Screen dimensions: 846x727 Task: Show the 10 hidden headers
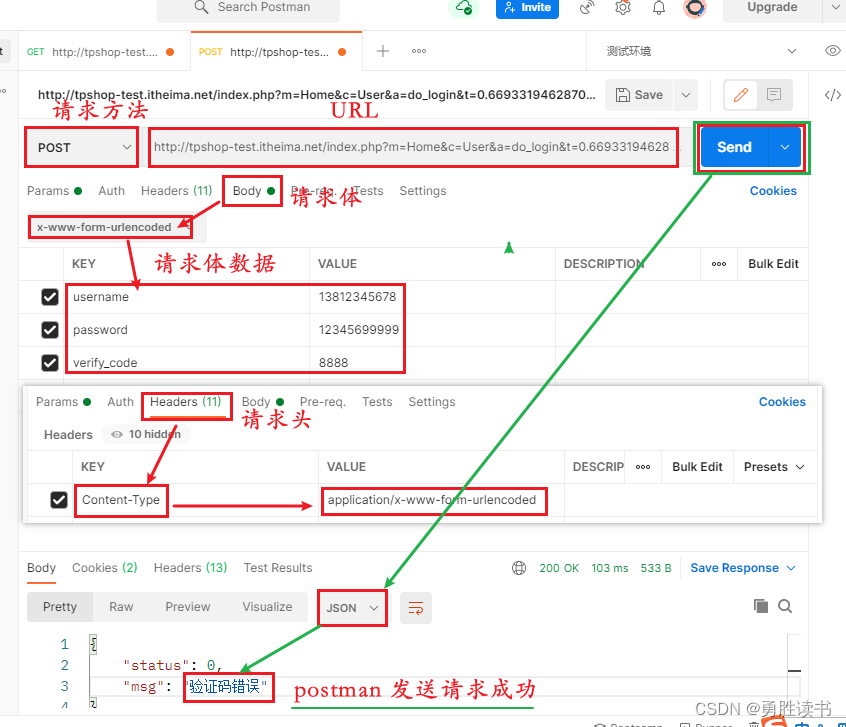click(146, 434)
